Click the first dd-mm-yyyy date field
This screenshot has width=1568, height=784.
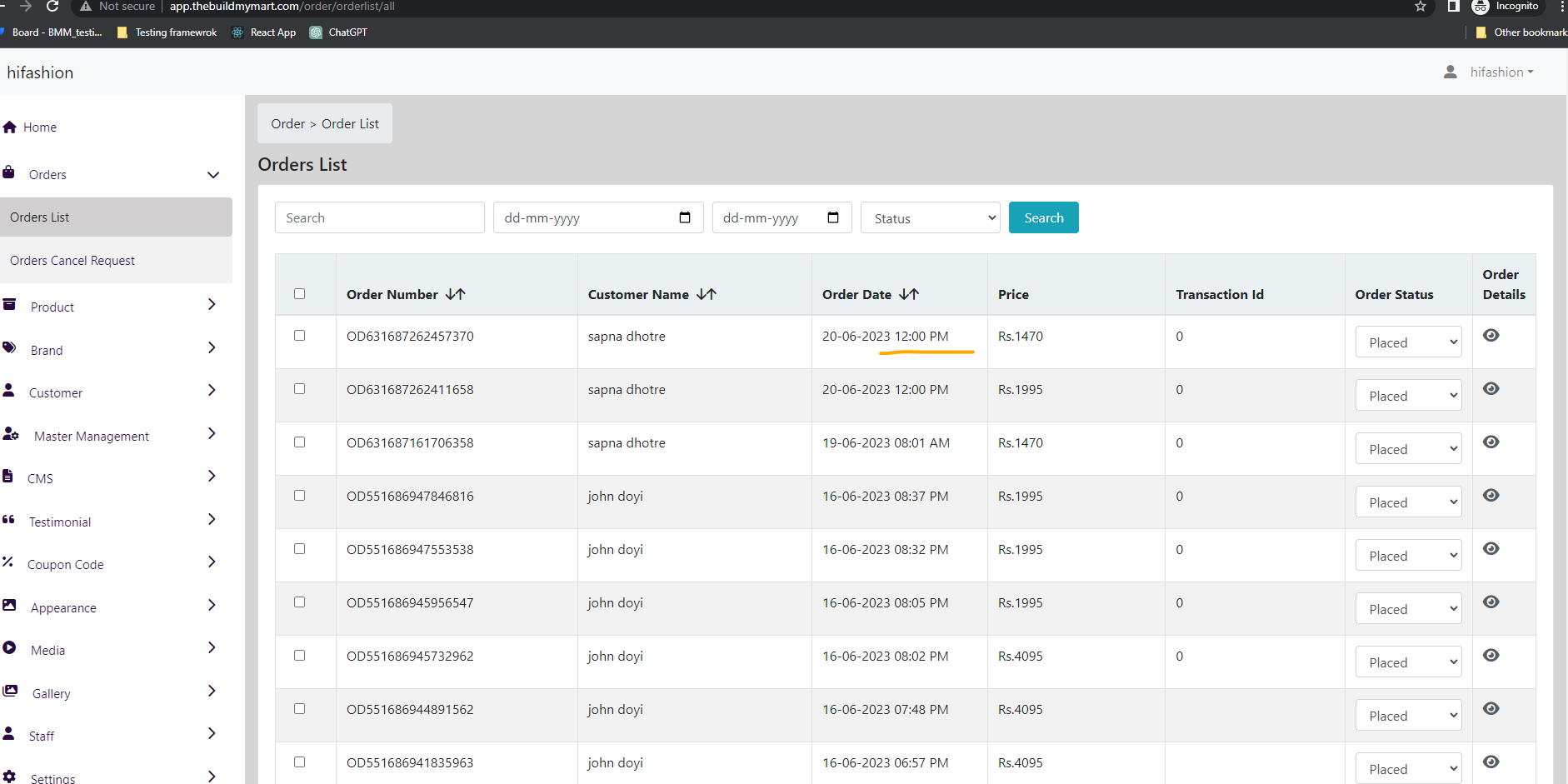598,217
